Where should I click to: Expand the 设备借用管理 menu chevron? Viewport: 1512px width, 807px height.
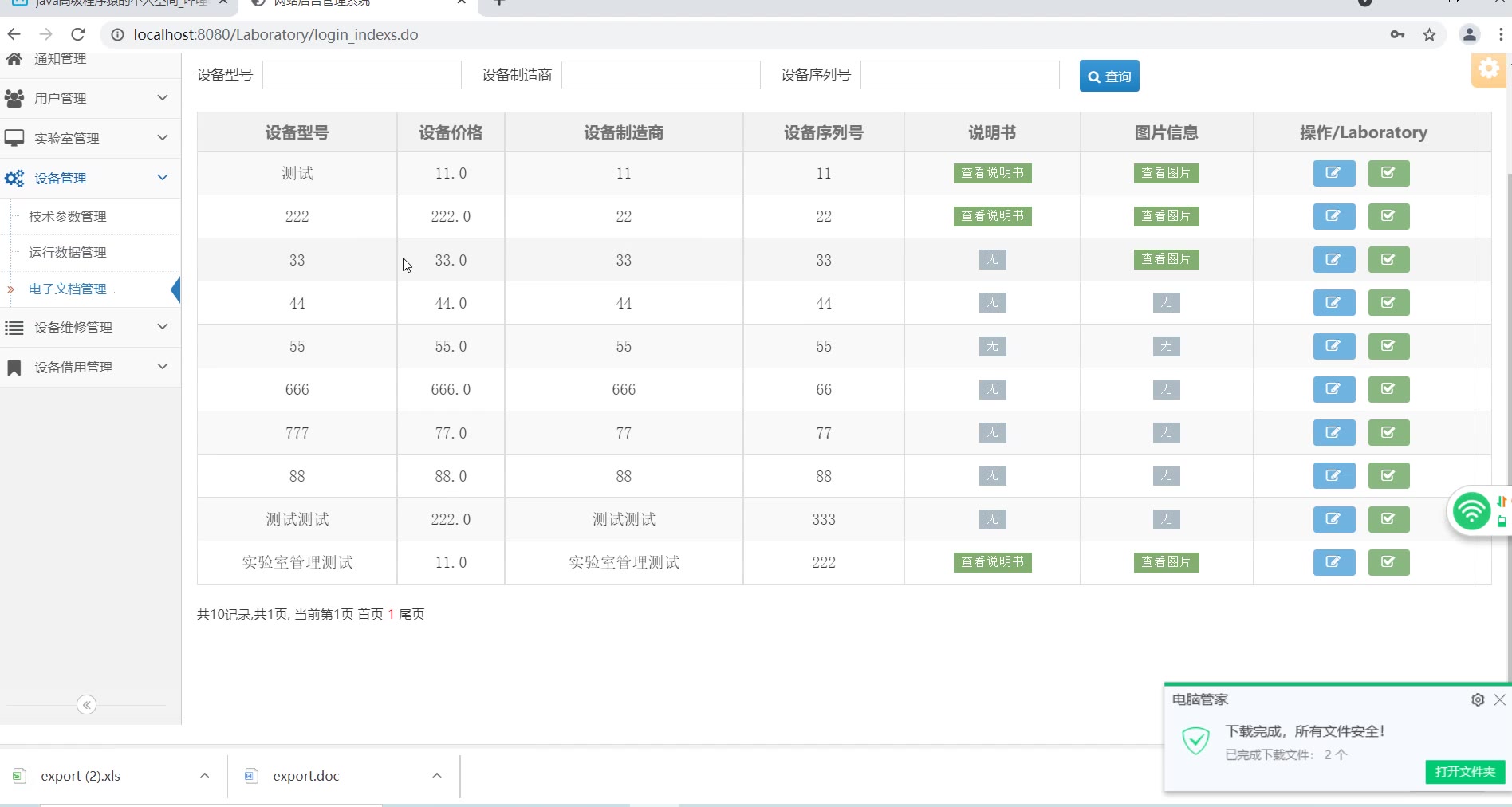(x=163, y=367)
